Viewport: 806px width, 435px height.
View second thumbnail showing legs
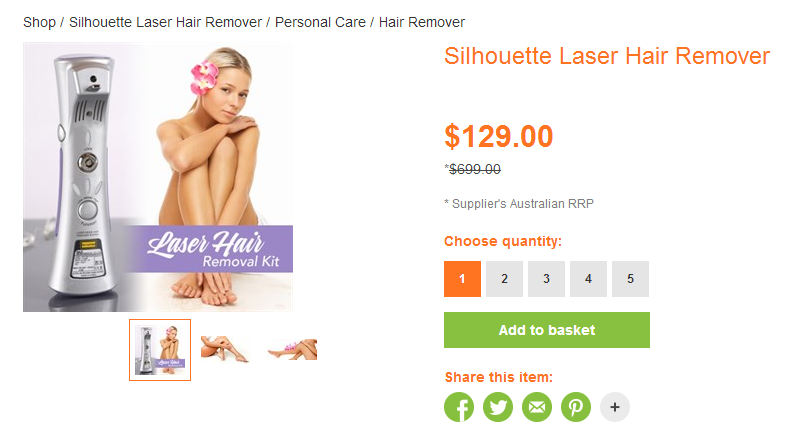226,349
